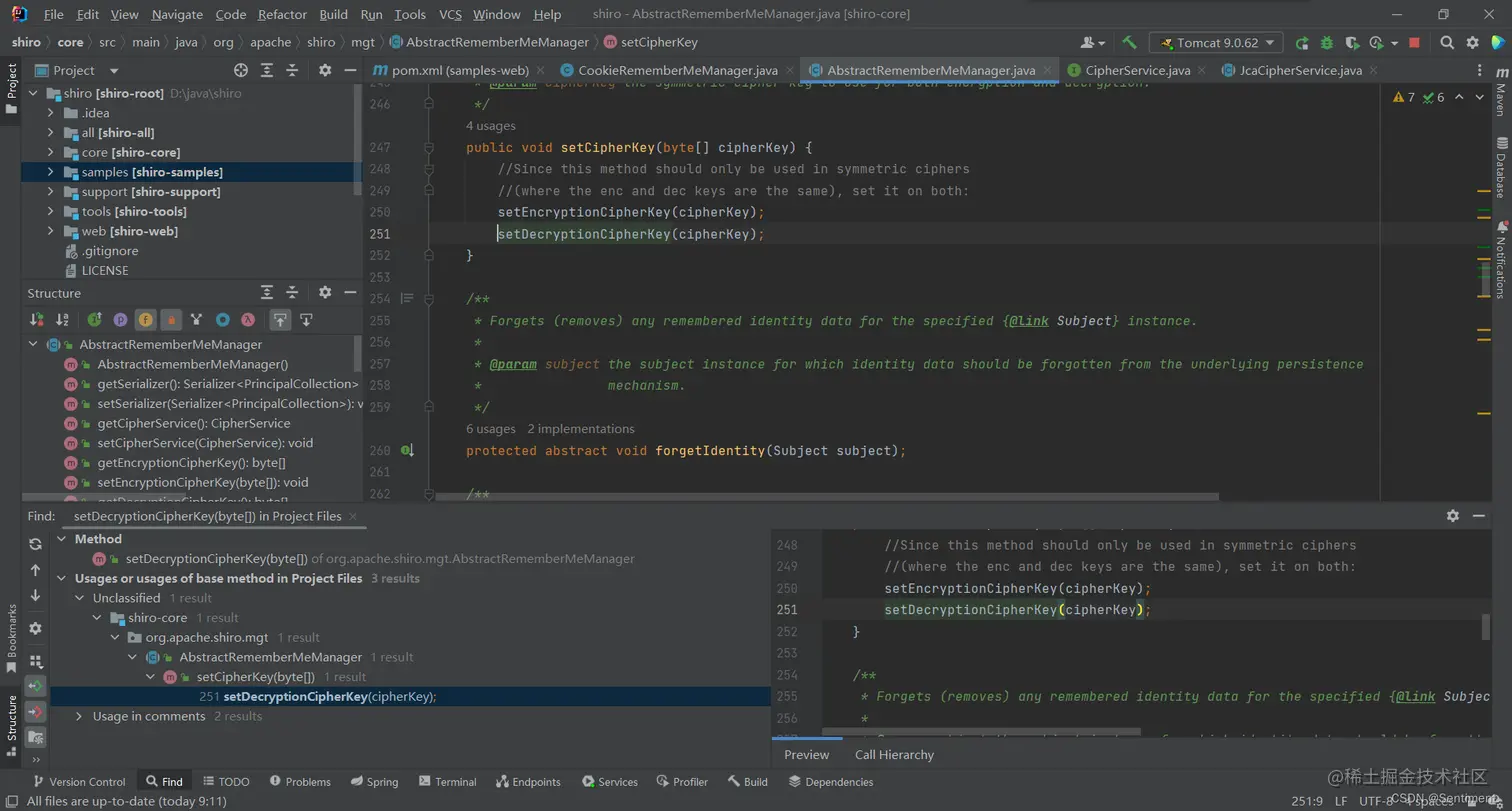Open the Tomcat 9.0.62 run configuration dropdown
The width and height of the screenshot is (1512, 811).
click(x=1216, y=43)
